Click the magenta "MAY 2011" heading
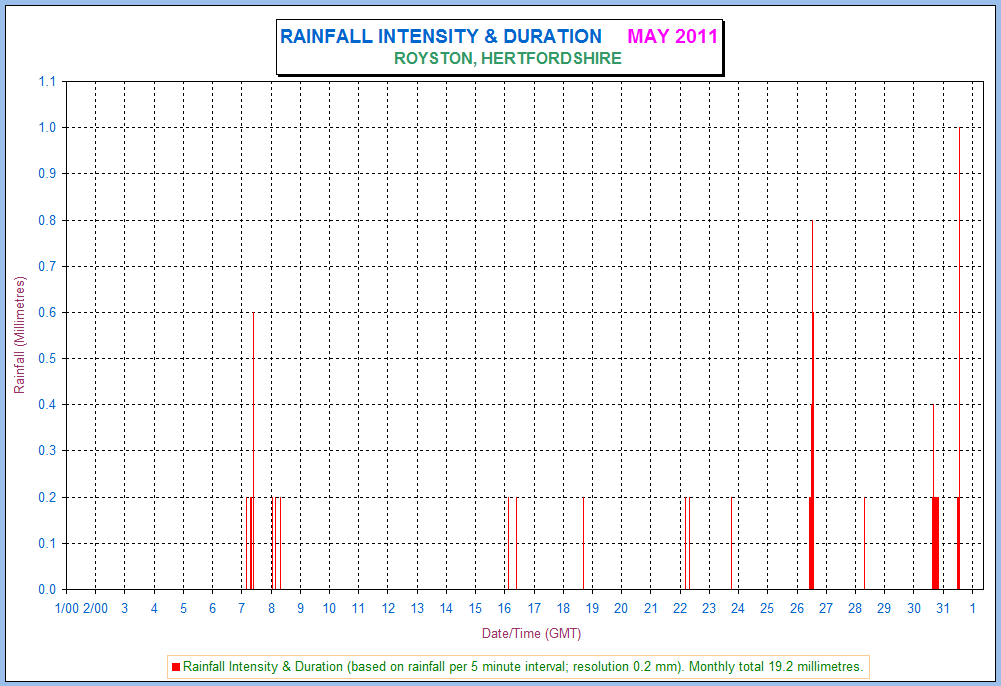The image size is (1001, 686). 672,37
